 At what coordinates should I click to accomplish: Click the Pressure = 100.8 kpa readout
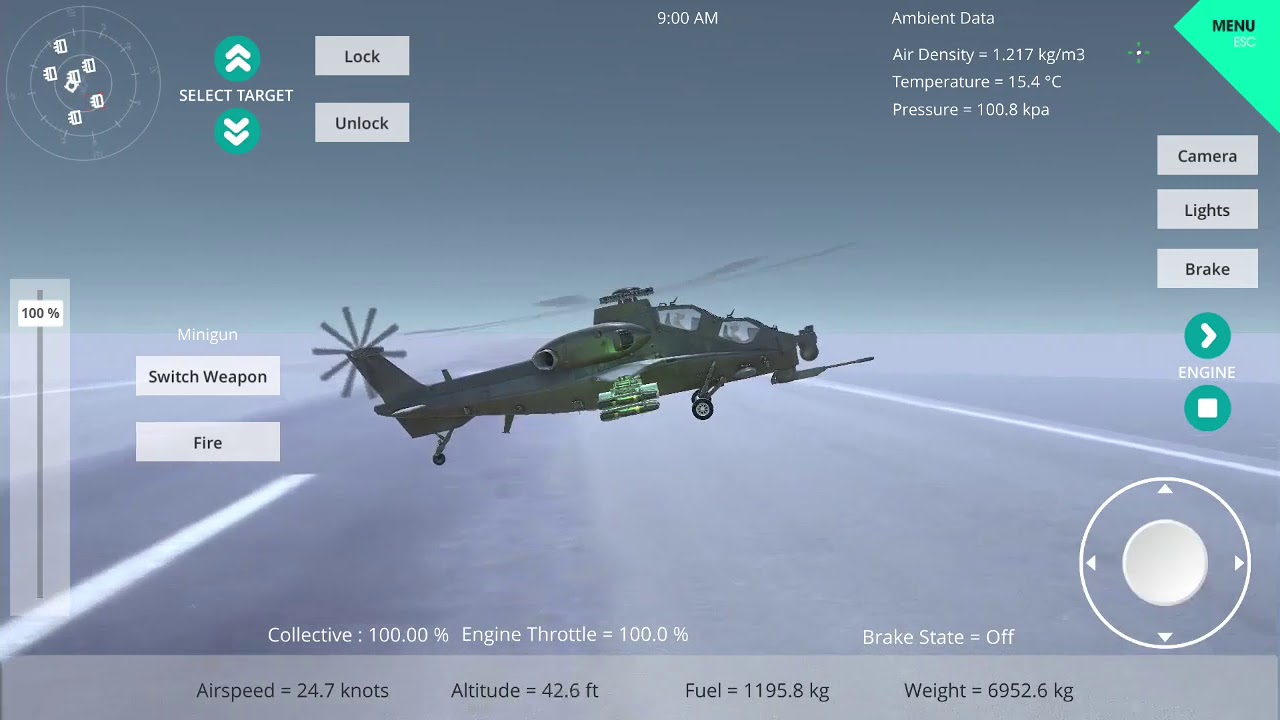click(x=971, y=109)
